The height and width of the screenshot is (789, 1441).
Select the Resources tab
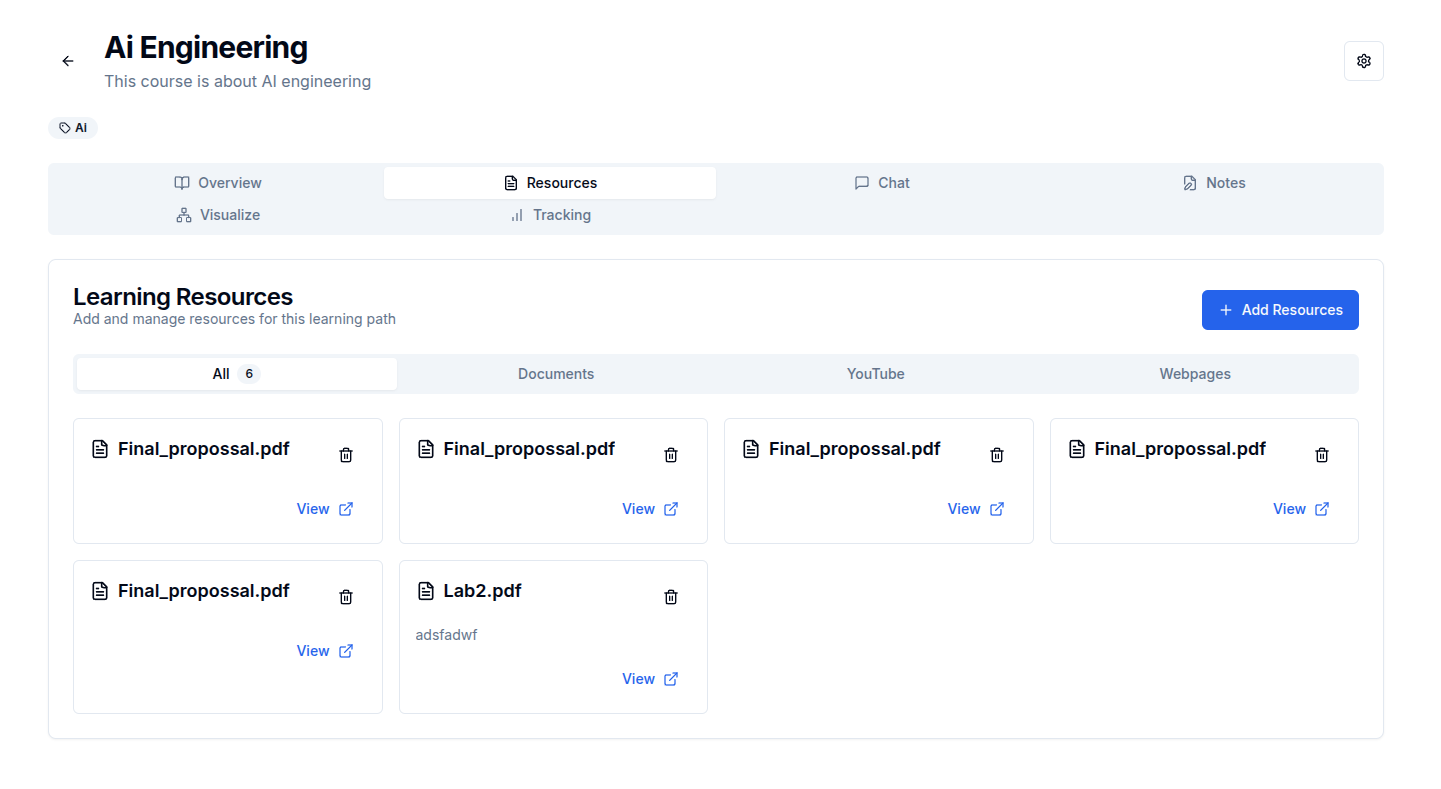point(550,183)
